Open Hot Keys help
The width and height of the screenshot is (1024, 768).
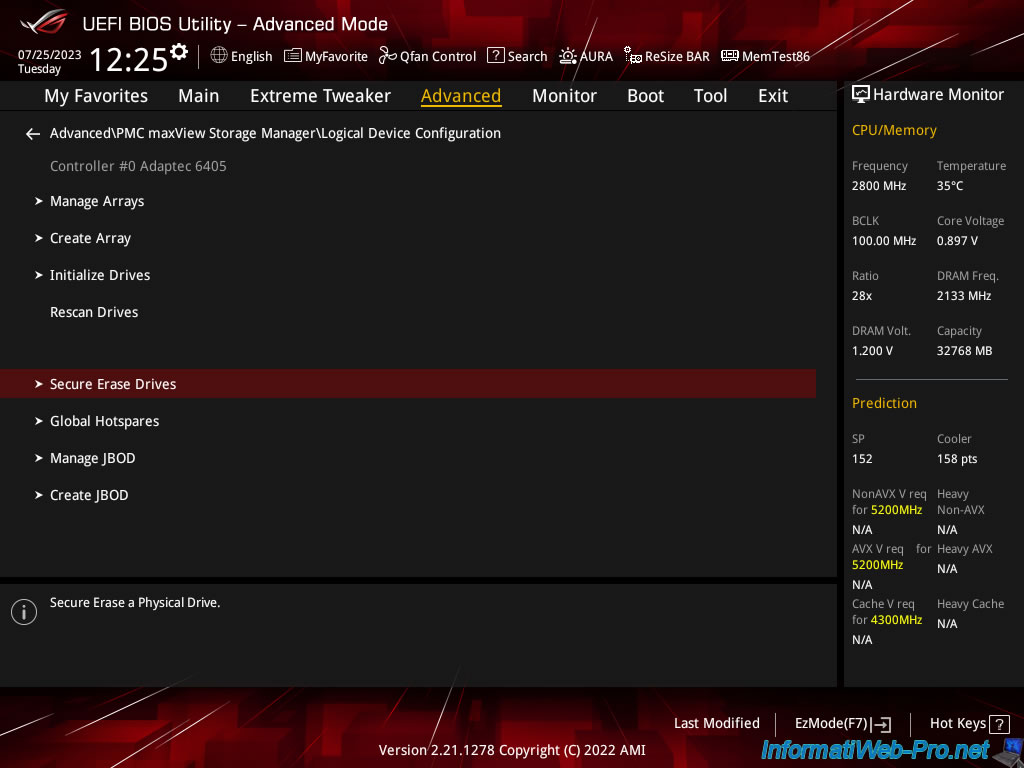957,724
